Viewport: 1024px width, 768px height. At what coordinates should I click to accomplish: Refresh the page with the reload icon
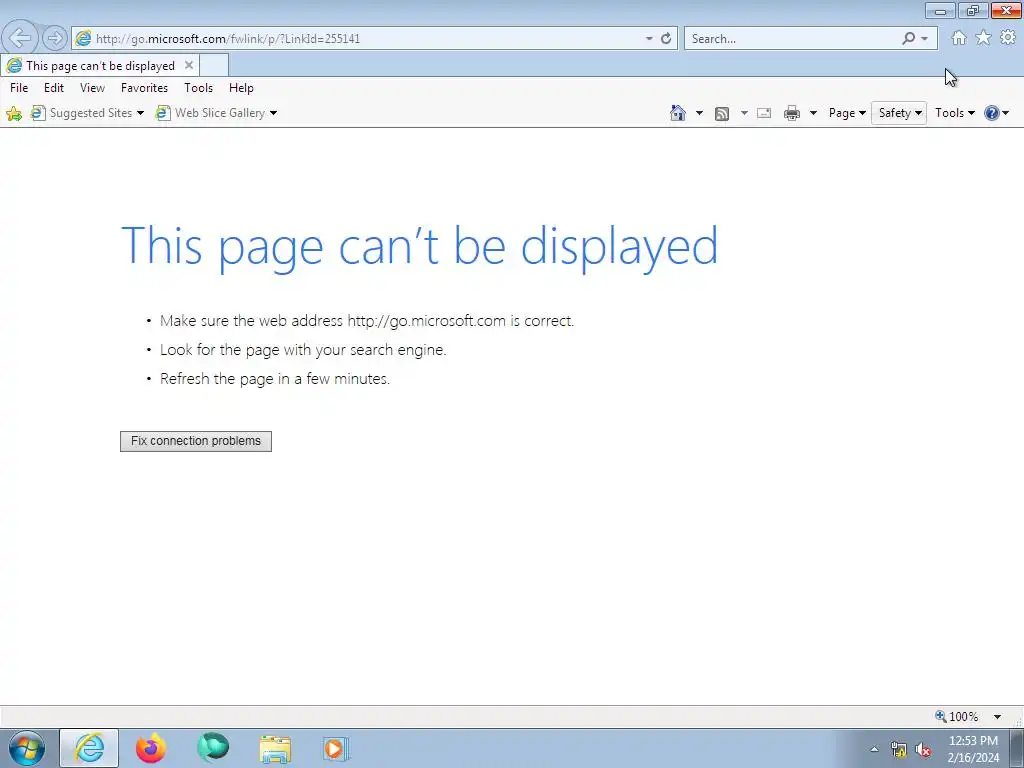click(x=666, y=39)
